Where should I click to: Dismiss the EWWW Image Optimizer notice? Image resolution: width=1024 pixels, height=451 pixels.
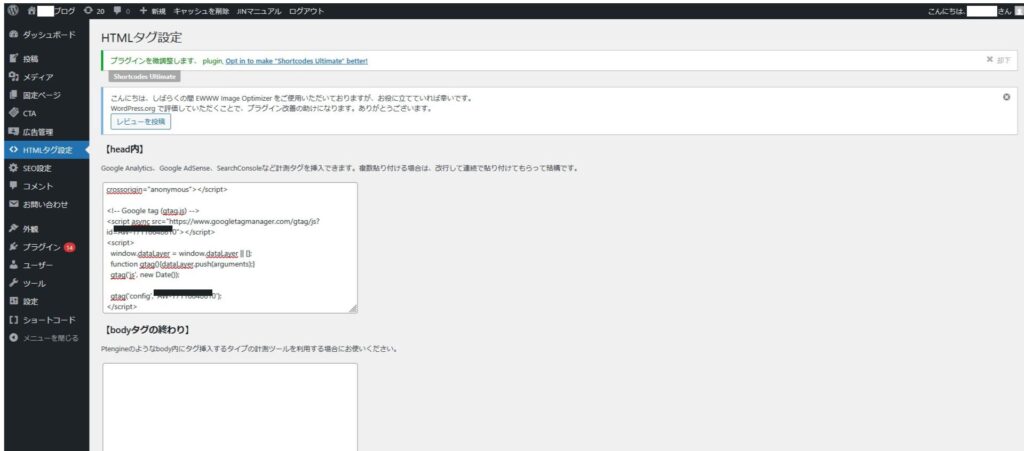tap(1006, 97)
